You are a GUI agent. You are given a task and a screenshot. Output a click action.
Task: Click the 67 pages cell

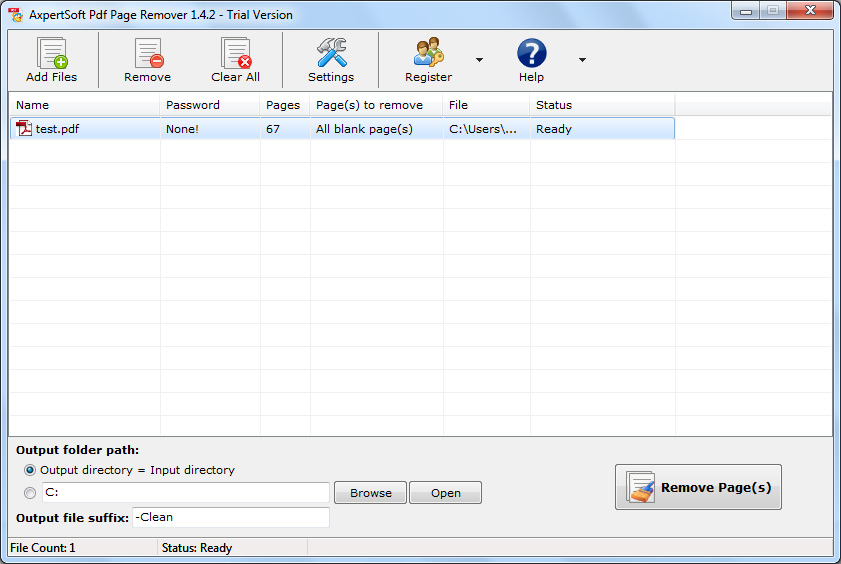[285, 129]
